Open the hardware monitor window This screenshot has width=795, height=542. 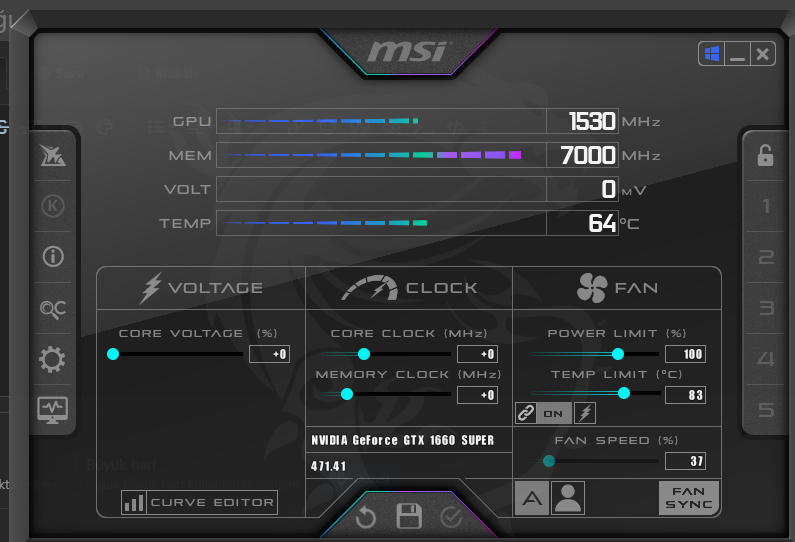pos(52,410)
